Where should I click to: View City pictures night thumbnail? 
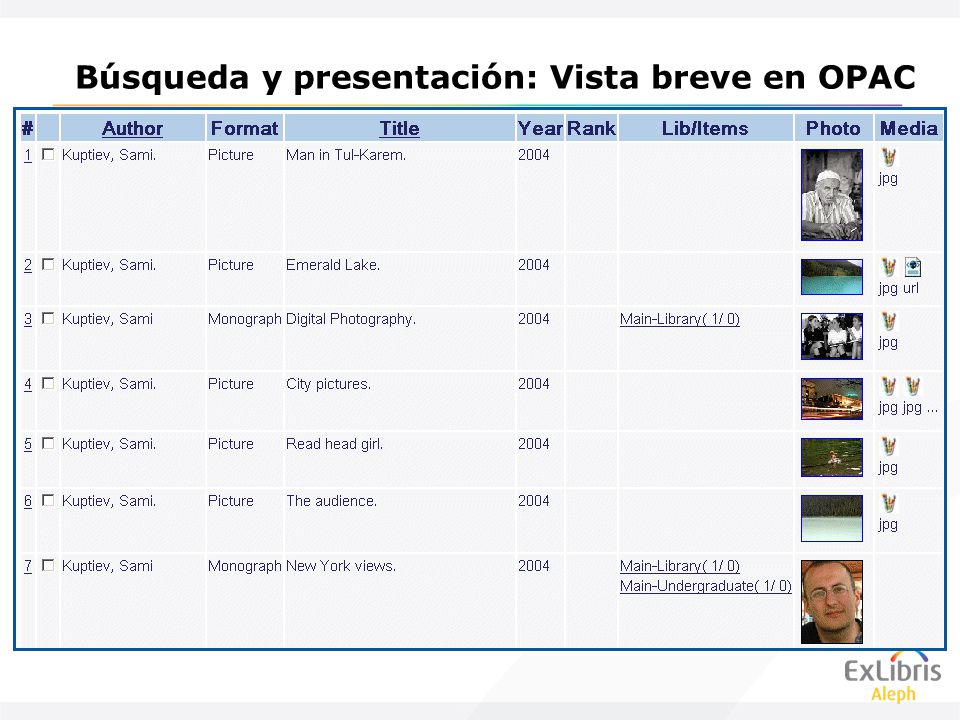pyautogui.click(x=832, y=399)
